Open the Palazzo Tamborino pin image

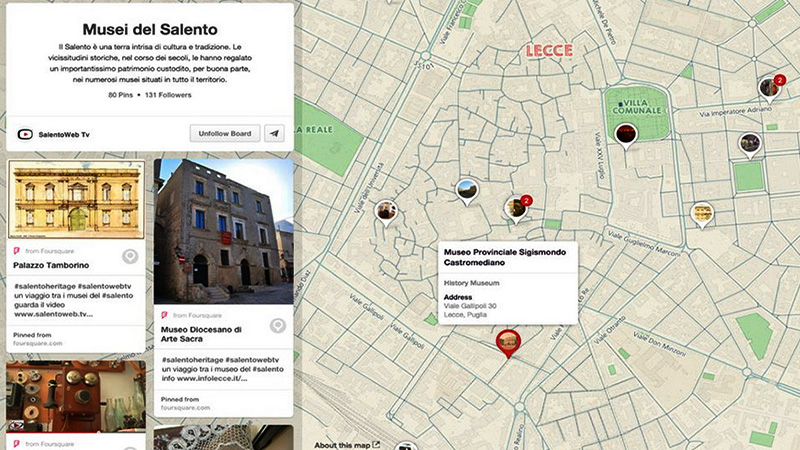pos(76,199)
